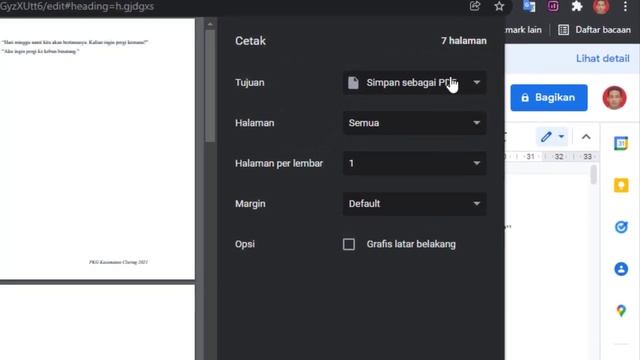Screen dimensions: 640x360
Task: Open the Tujuan destination dropdown
Action: click(414, 82)
